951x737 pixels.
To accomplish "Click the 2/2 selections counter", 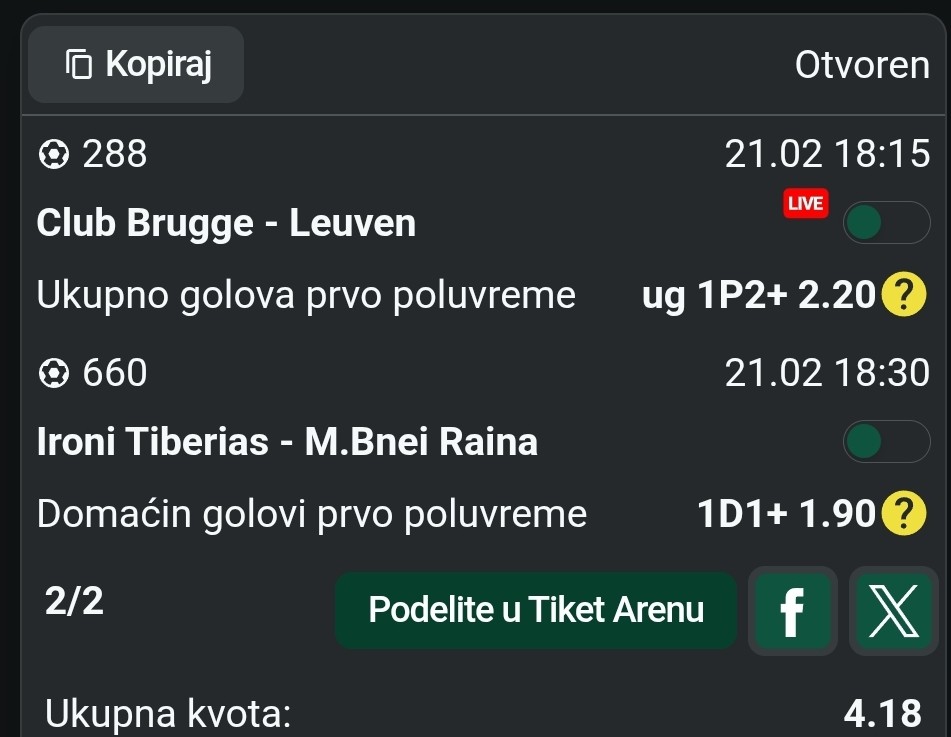I will (x=74, y=600).
